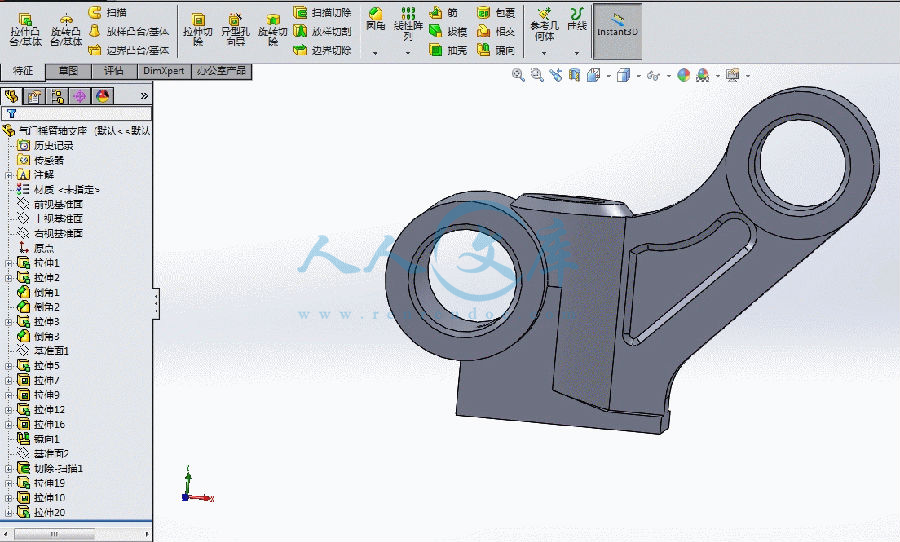
Task: Click the Previous View icon
Action: click(x=555, y=75)
